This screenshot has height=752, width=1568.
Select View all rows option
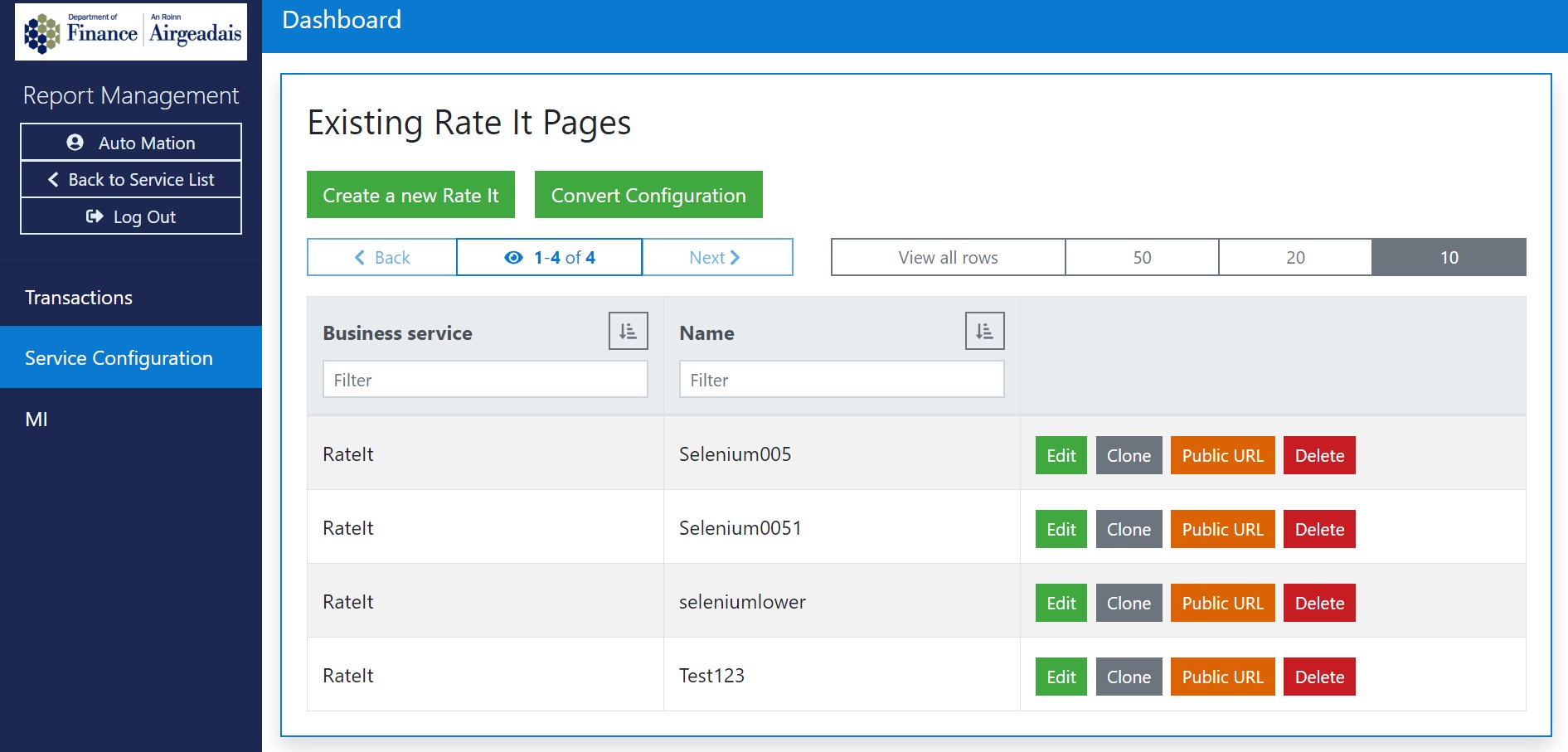pos(949,257)
